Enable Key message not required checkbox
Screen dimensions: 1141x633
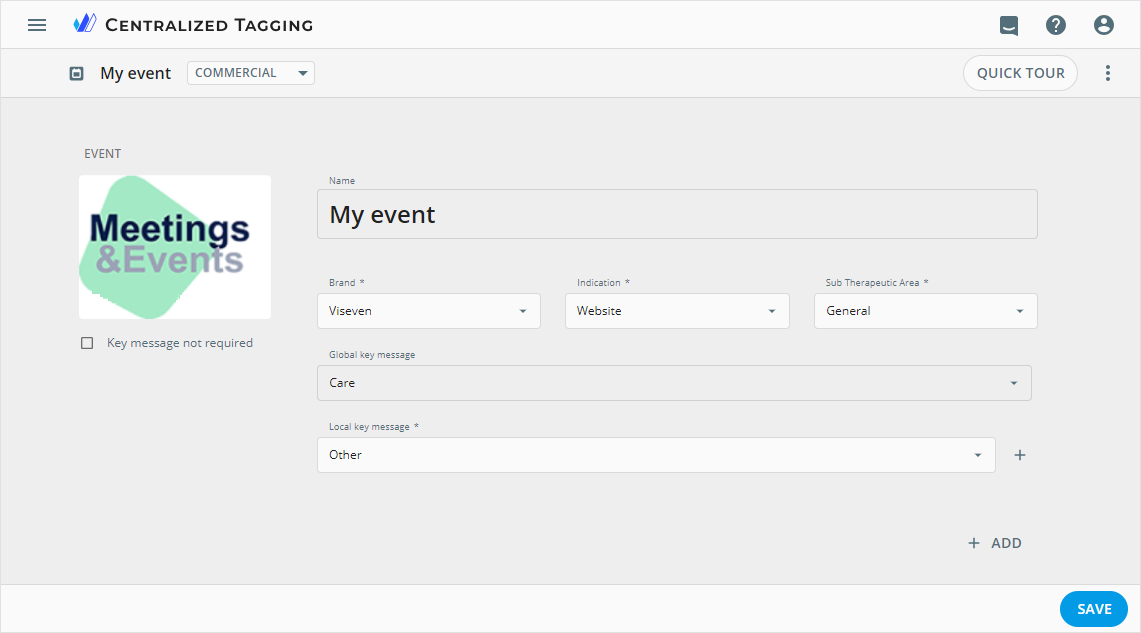pyautogui.click(x=87, y=343)
